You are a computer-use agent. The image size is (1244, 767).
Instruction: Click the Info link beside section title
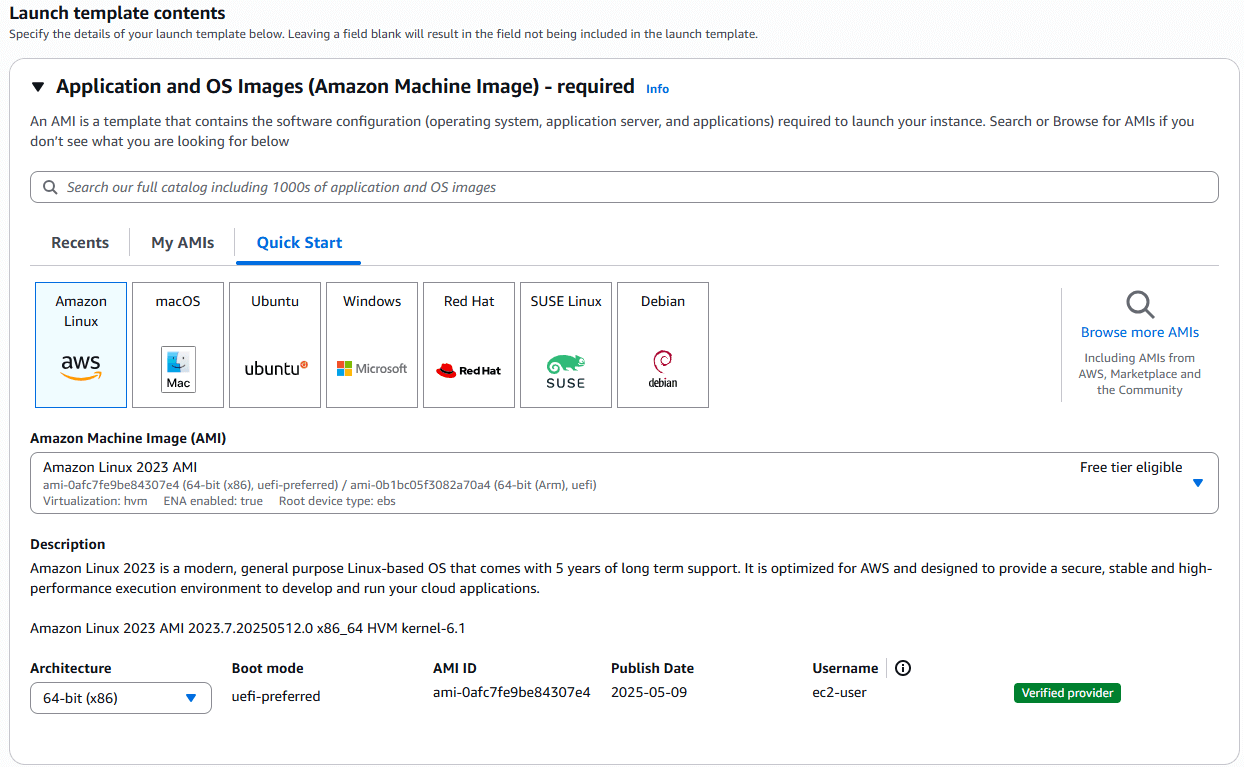pyautogui.click(x=657, y=89)
